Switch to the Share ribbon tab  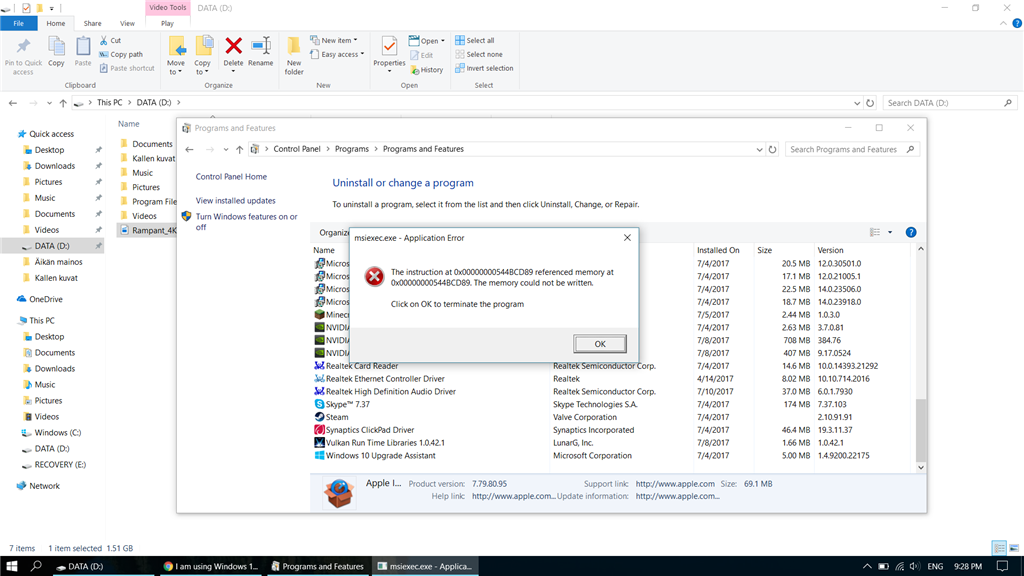[92, 23]
